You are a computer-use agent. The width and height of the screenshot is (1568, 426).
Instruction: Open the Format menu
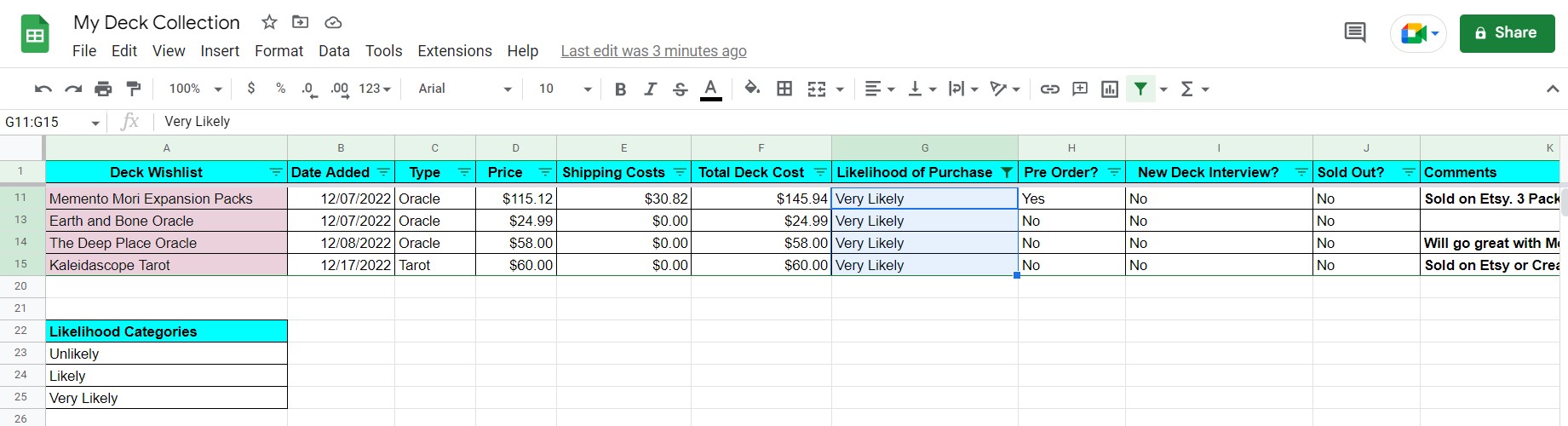279,51
